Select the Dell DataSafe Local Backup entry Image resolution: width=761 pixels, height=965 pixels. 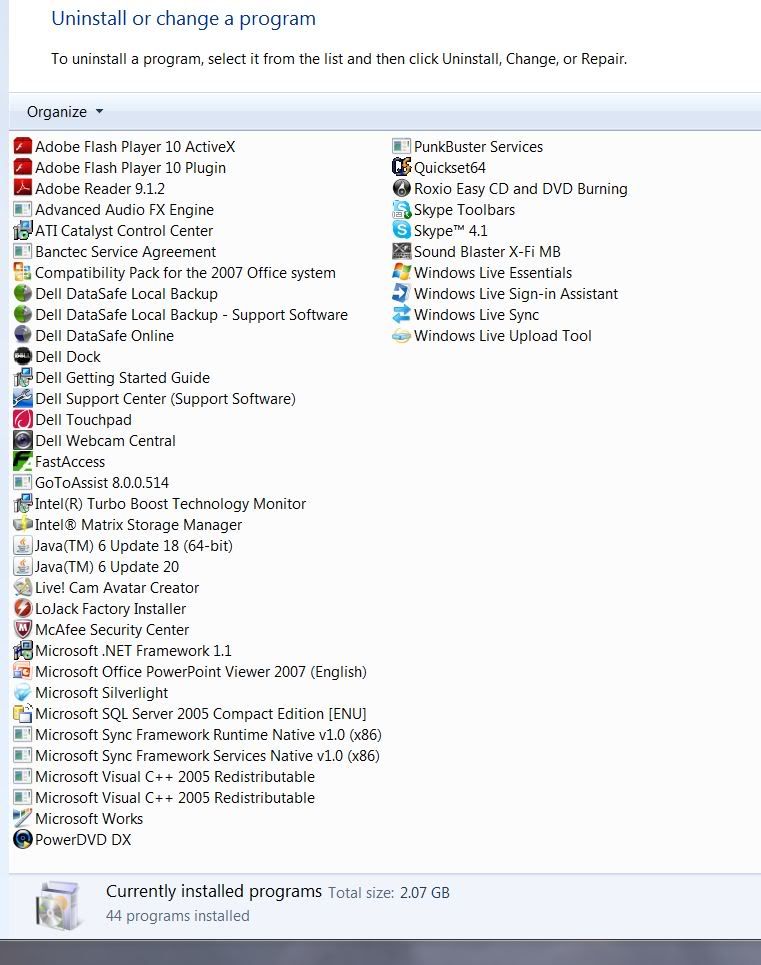pyautogui.click(x=116, y=294)
